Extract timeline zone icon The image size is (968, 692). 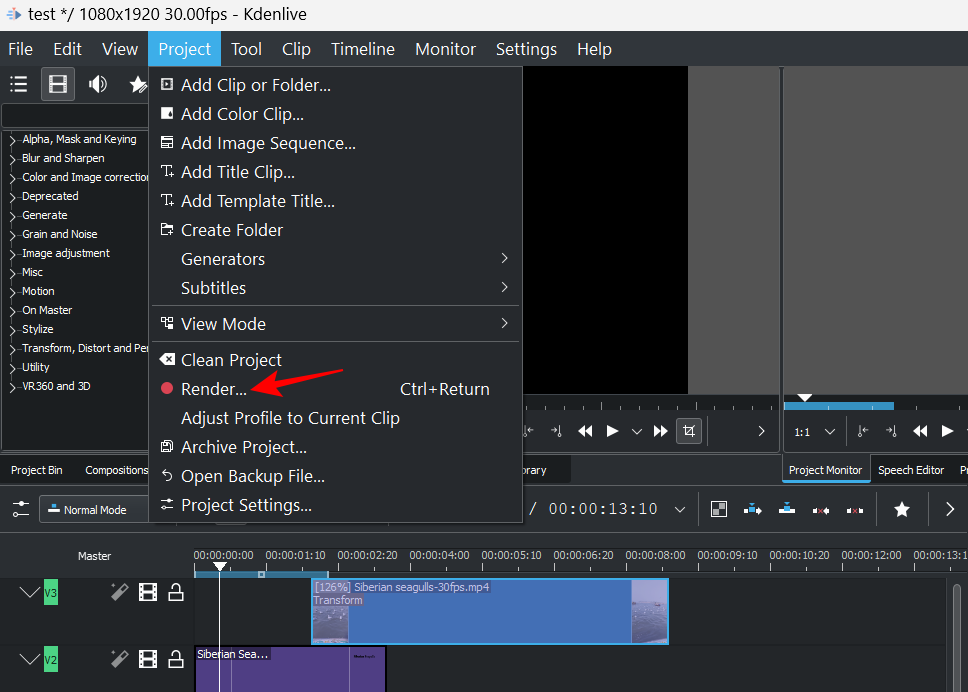tap(820, 510)
